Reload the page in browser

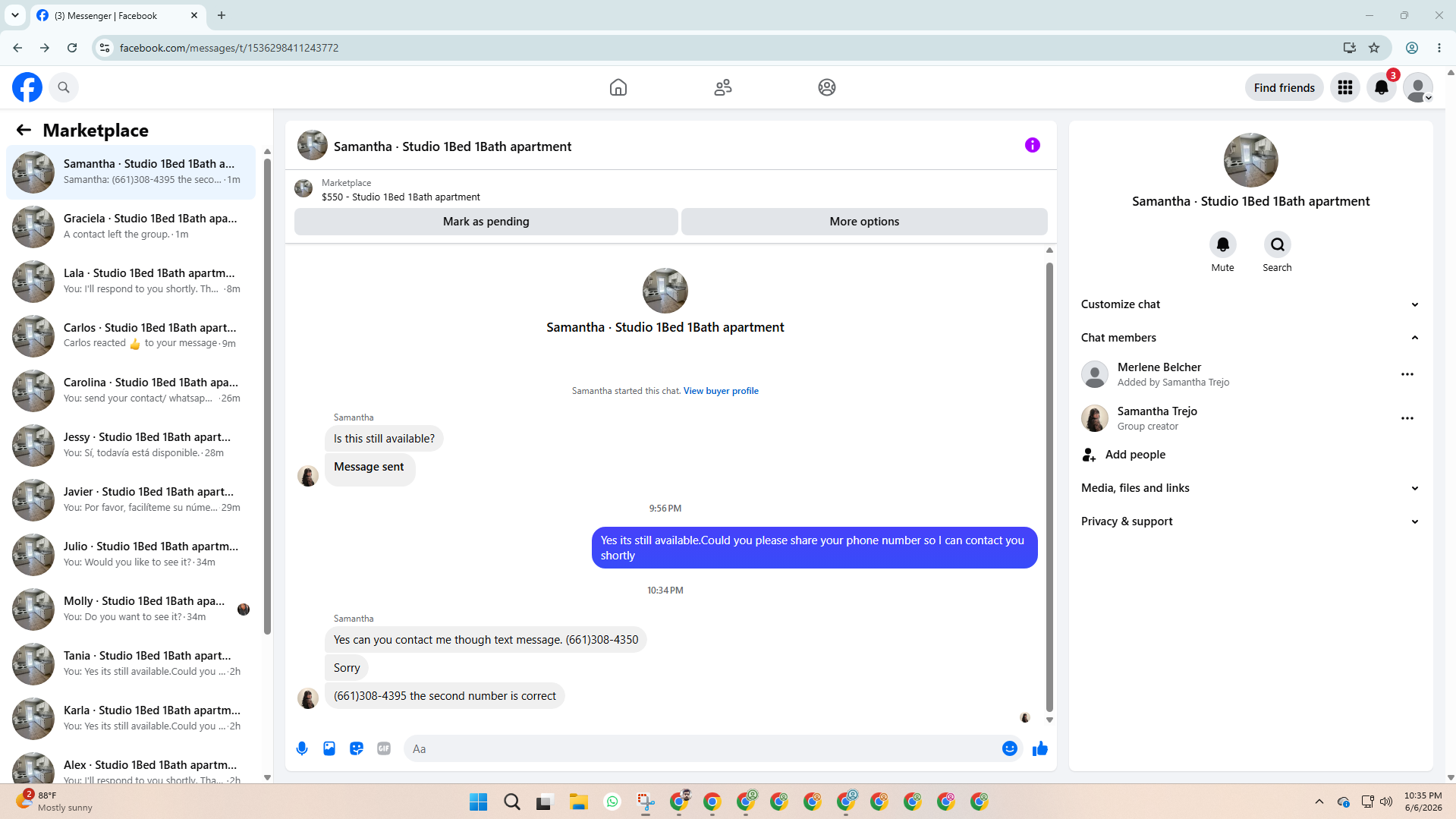(72, 48)
